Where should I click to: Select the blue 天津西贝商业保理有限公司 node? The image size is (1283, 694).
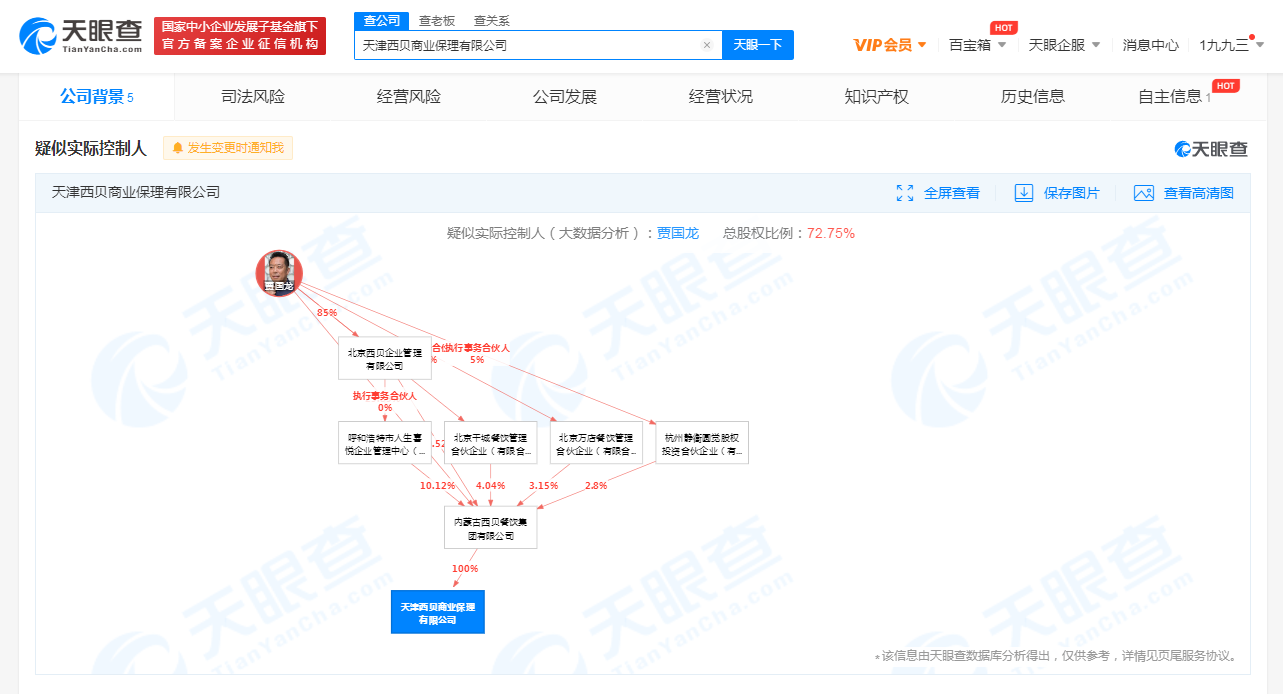pos(438,612)
